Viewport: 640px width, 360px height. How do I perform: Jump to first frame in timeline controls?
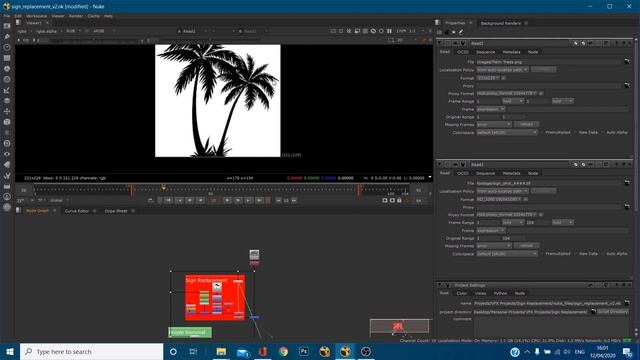168,200
